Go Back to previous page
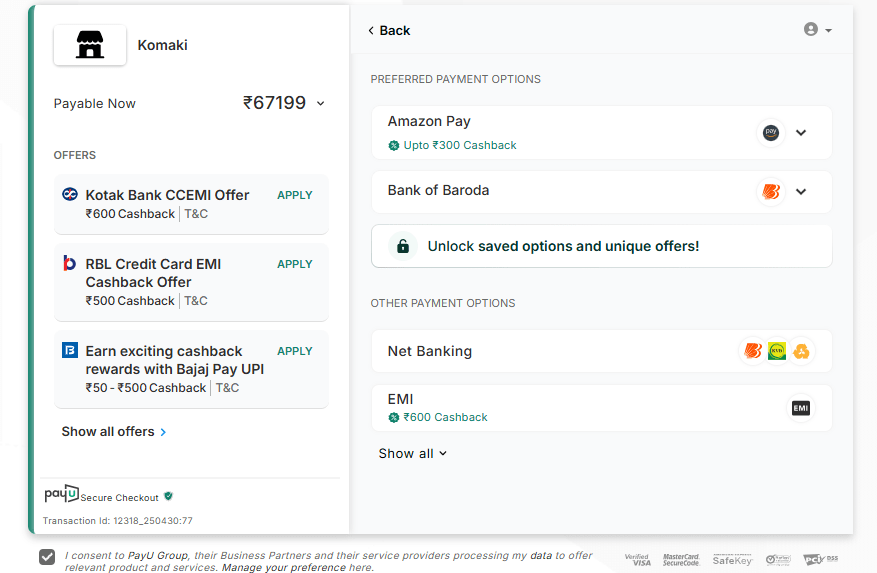Viewport: 877px width, 573px height. pos(389,31)
